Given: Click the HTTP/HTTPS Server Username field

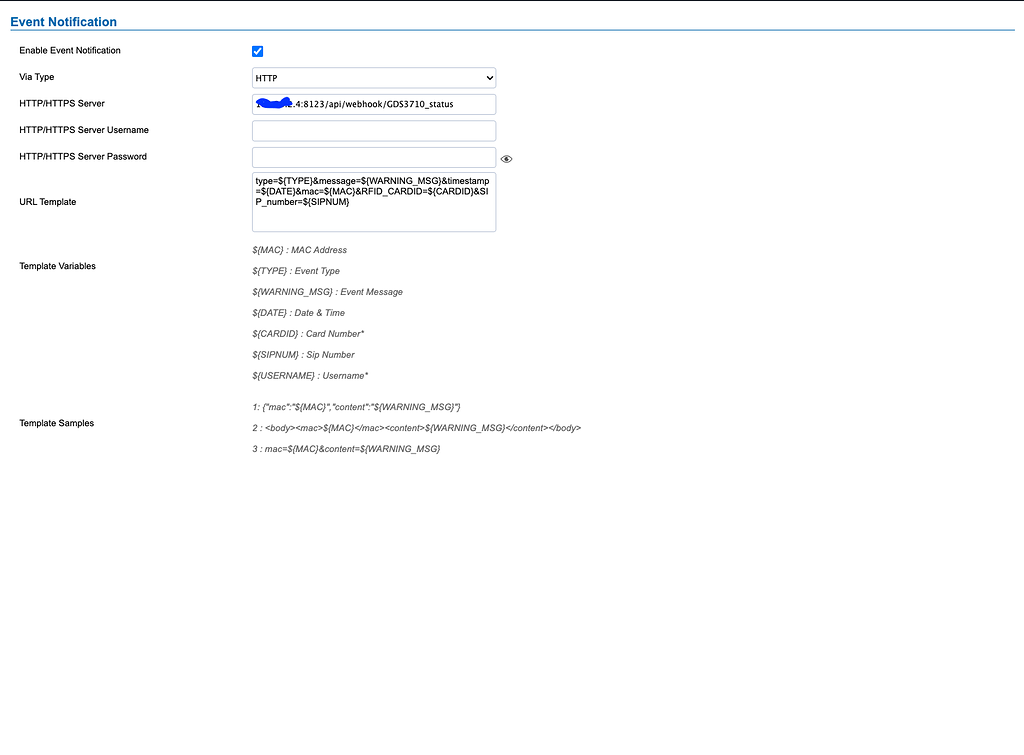Looking at the screenshot, I should 373,130.
